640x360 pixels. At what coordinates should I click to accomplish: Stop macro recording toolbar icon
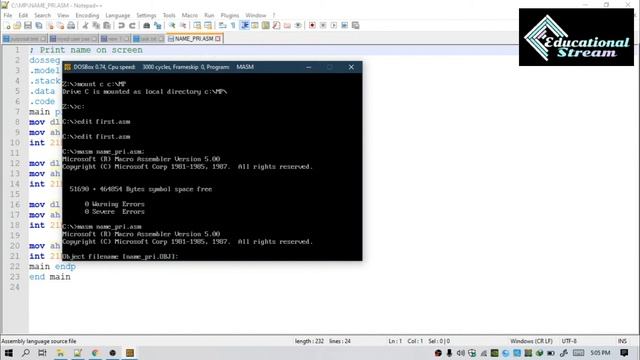coord(323,25)
